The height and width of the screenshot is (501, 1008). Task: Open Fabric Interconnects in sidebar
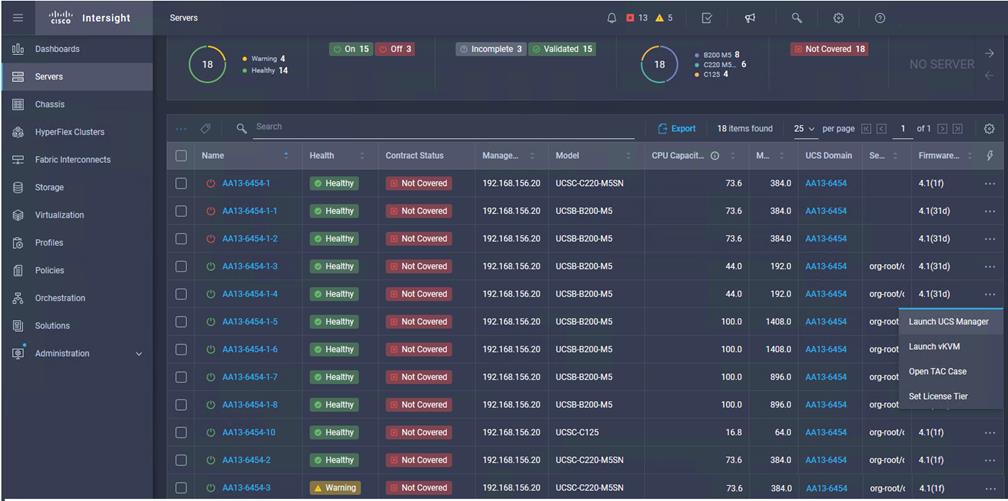point(76,159)
